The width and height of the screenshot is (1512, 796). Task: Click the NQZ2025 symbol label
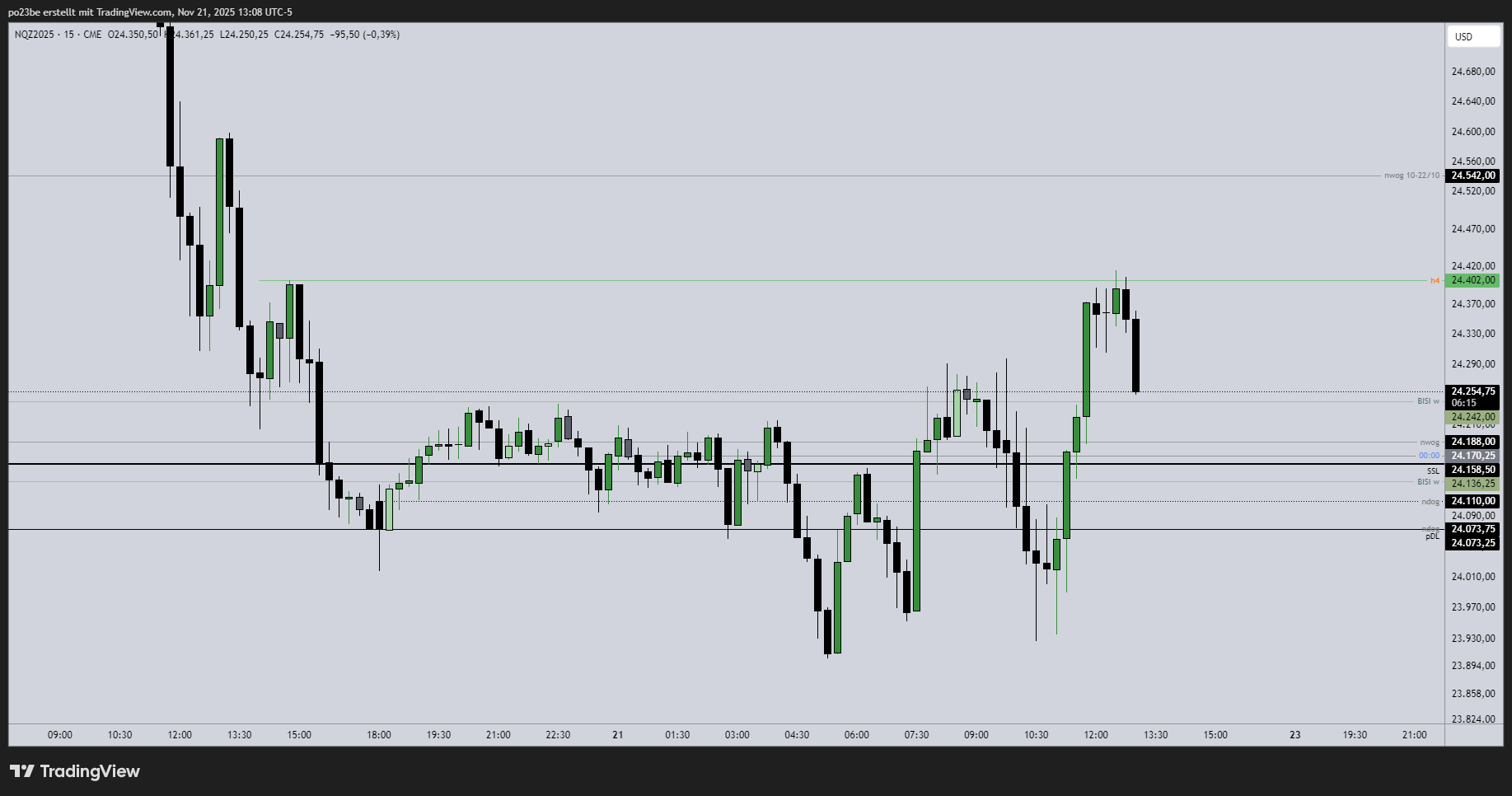[x=34, y=35]
